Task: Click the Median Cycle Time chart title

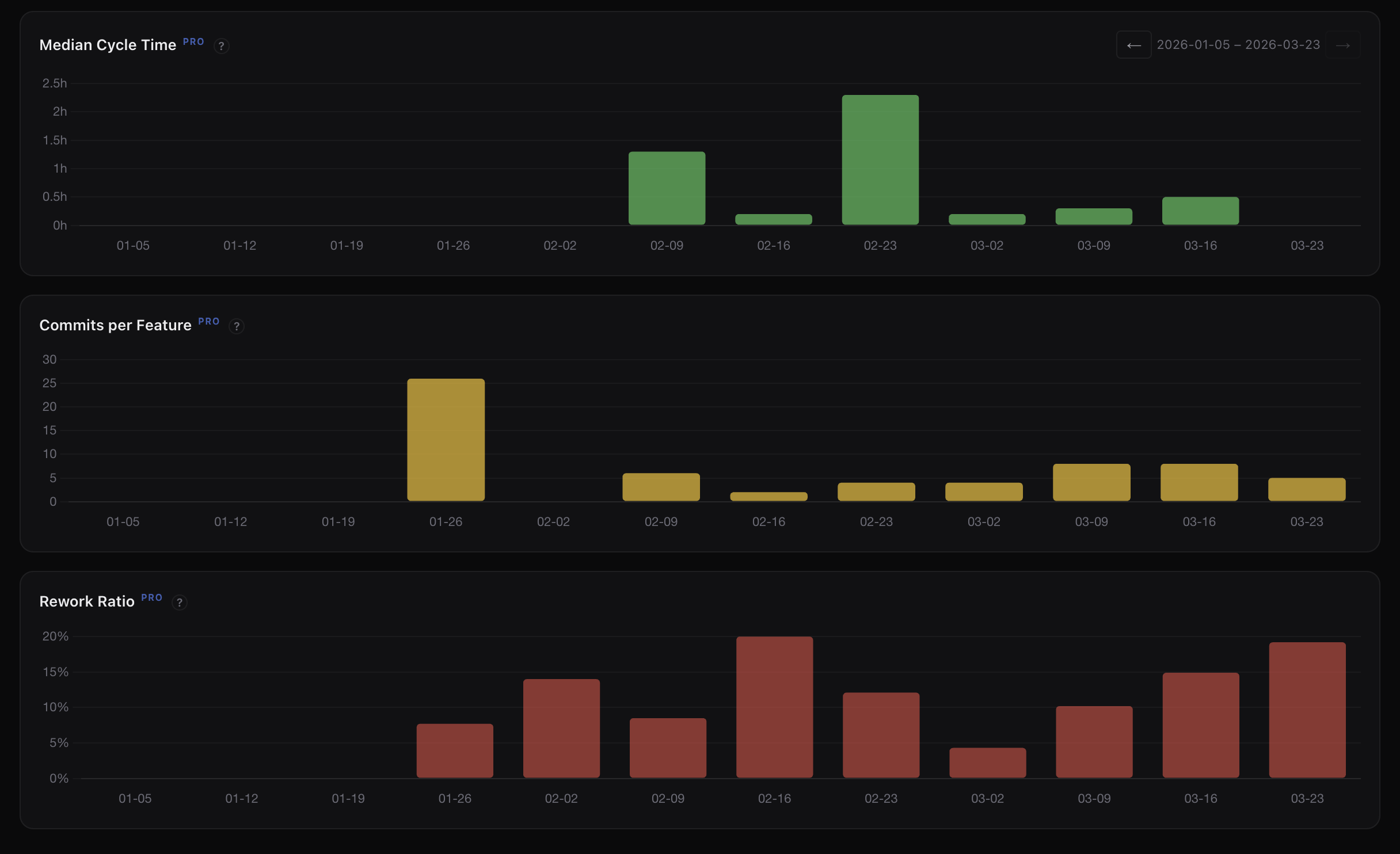Action: pos(108,44)
